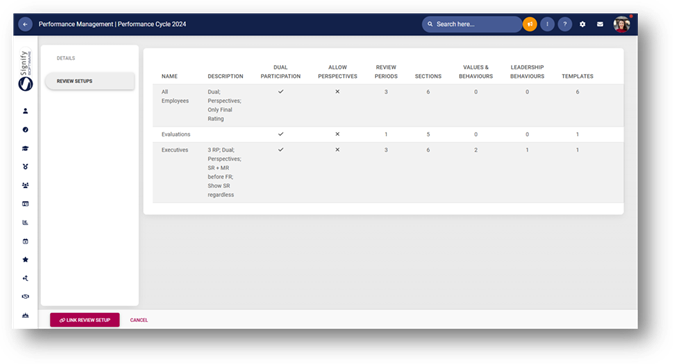Click the Review Periods column header
Screen dimensions: 673x364
click(386, 72)
